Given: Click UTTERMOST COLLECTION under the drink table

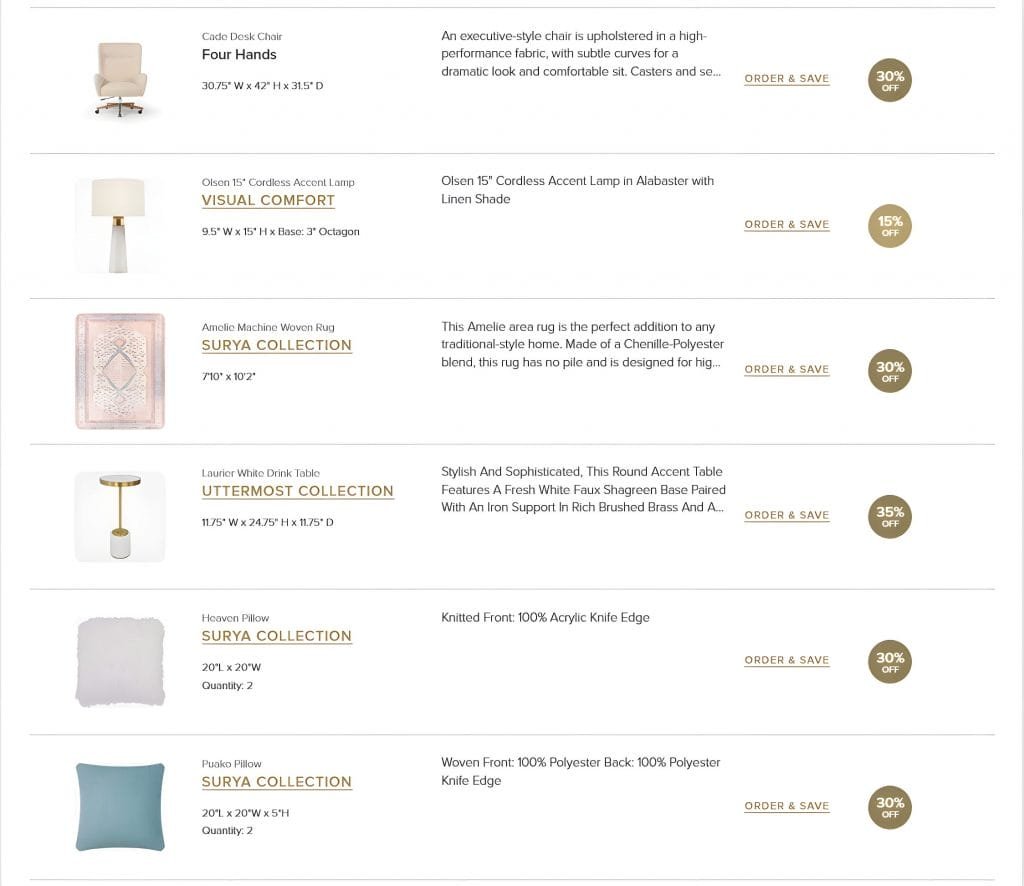Looking at the screenshot, I should coord(297,491).
